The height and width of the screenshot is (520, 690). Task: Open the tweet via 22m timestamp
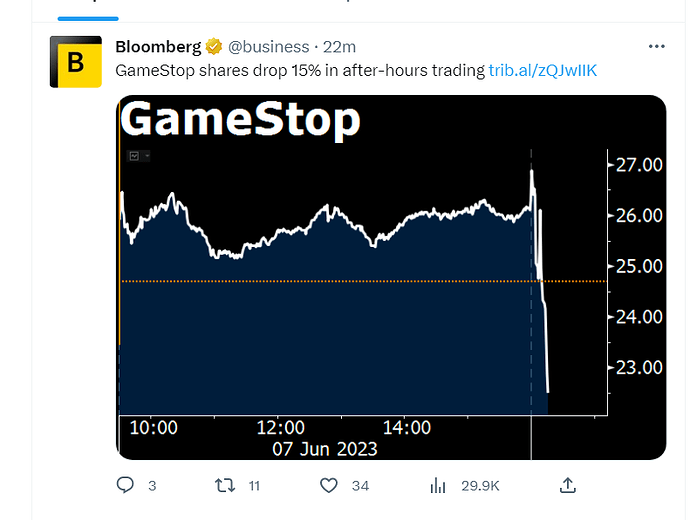click(x=339, y=47)
